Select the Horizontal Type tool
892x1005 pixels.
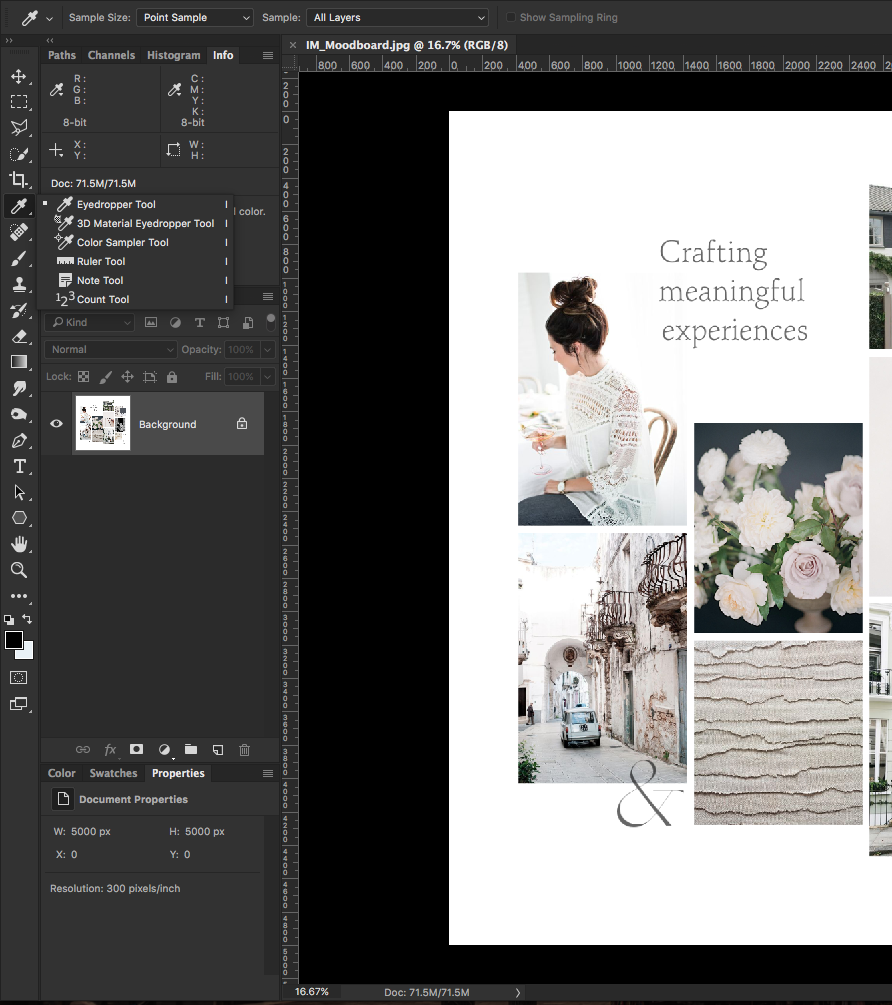point(20,466)
